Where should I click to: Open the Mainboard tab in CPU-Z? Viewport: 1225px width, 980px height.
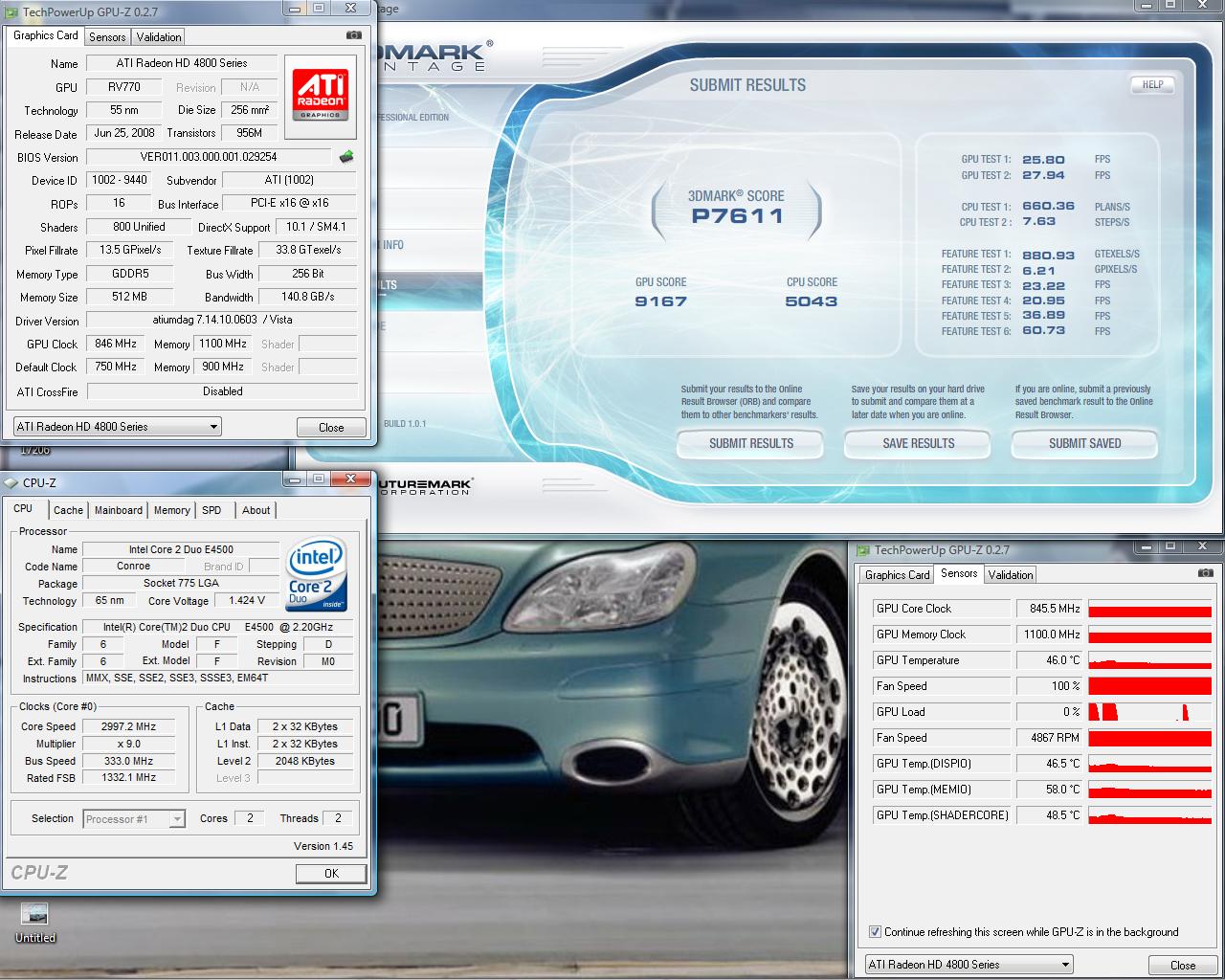coord(119,510)
